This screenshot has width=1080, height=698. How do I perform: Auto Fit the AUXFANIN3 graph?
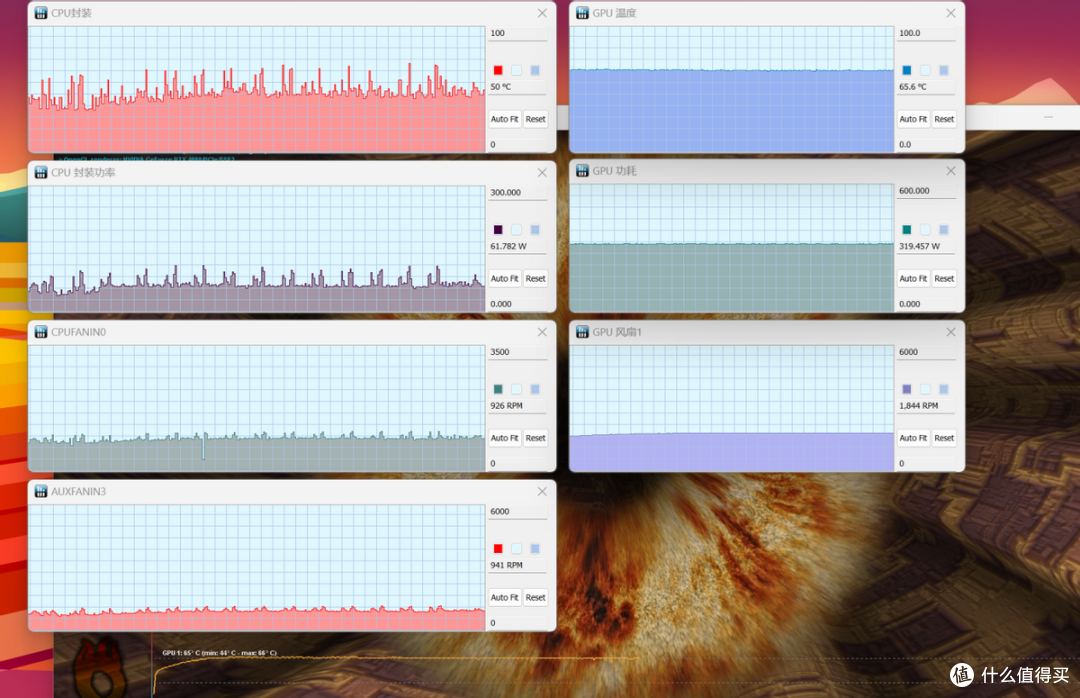click(x=504, y=597)
